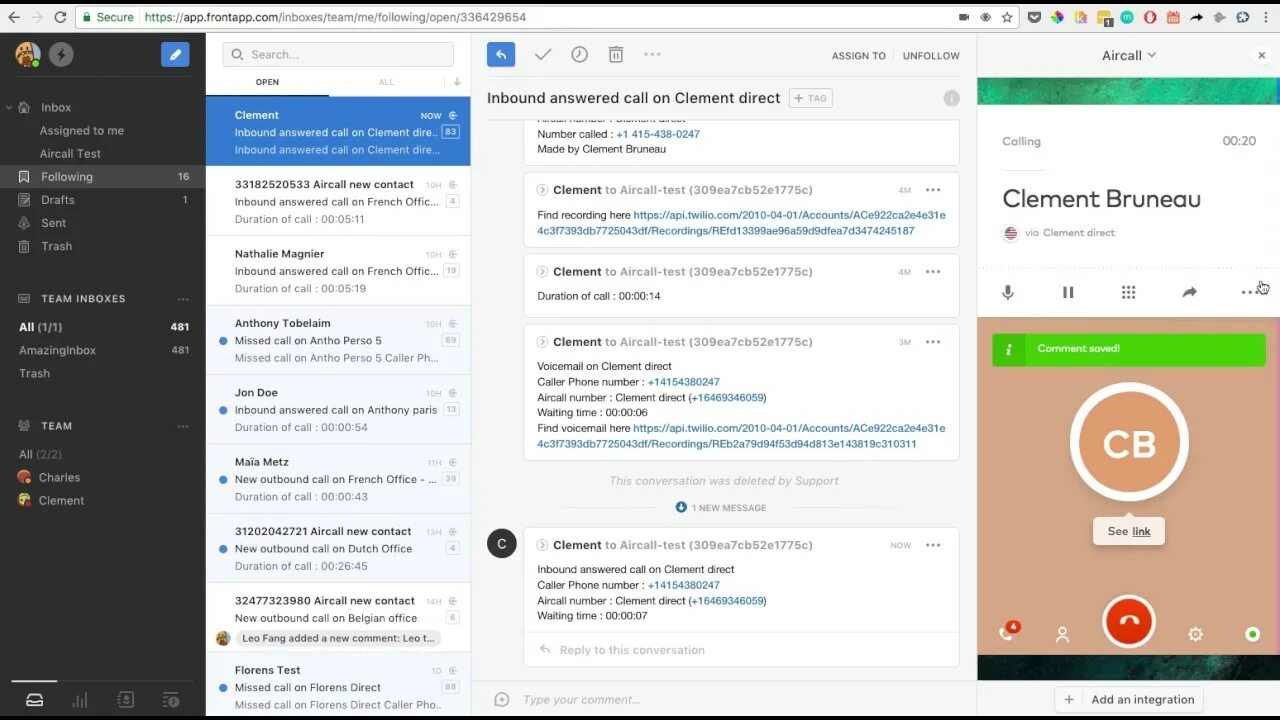Open Team Inboxes section options ellipsis
1280x720 pixels.
(183, 299)
